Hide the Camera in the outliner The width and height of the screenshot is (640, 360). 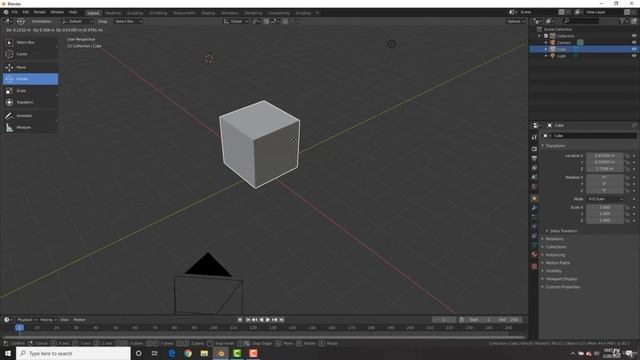pyautogui.click(x=634, y=42)
